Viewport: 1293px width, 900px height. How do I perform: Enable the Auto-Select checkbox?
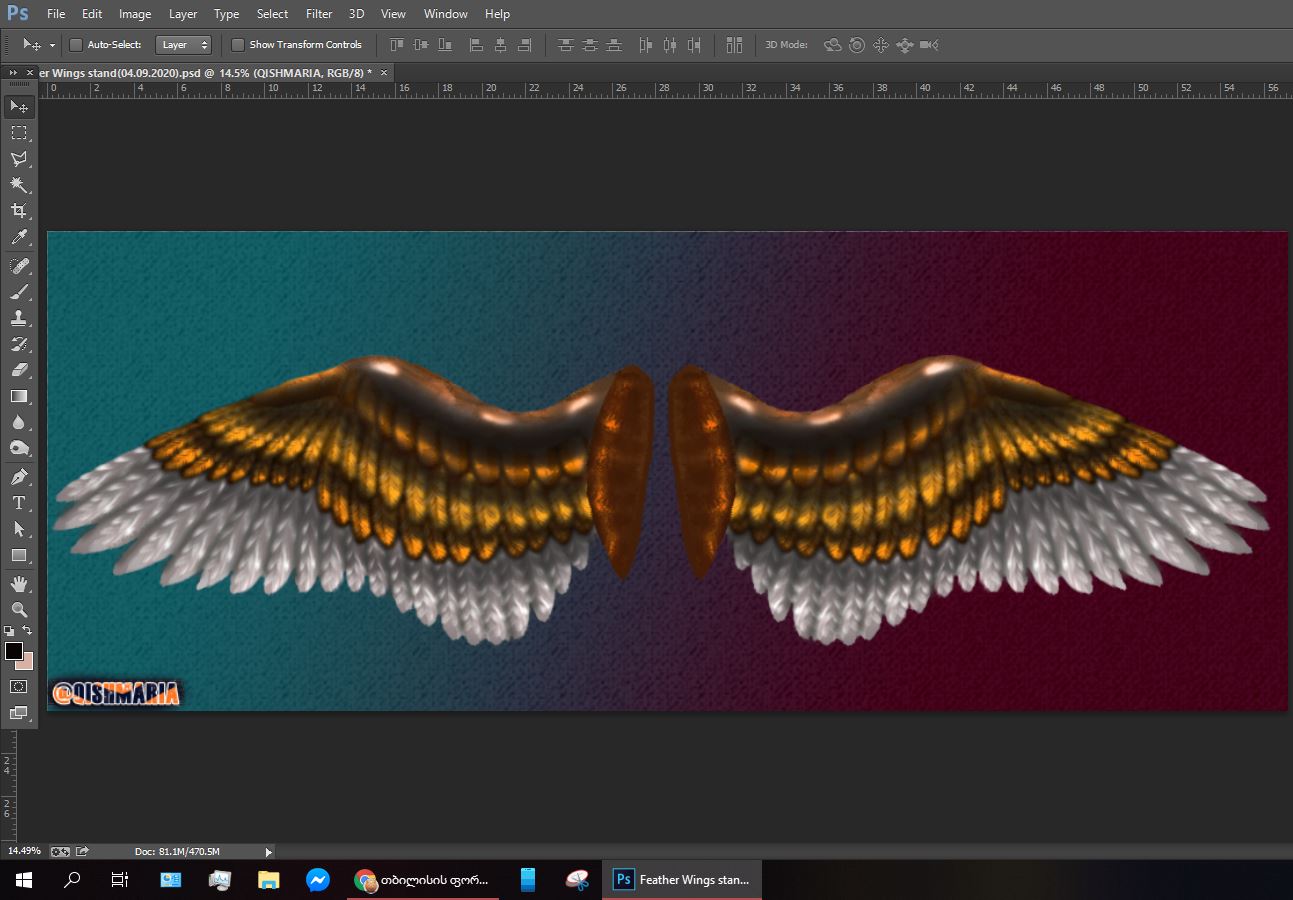pyautogui.click(x=76, y=45)
